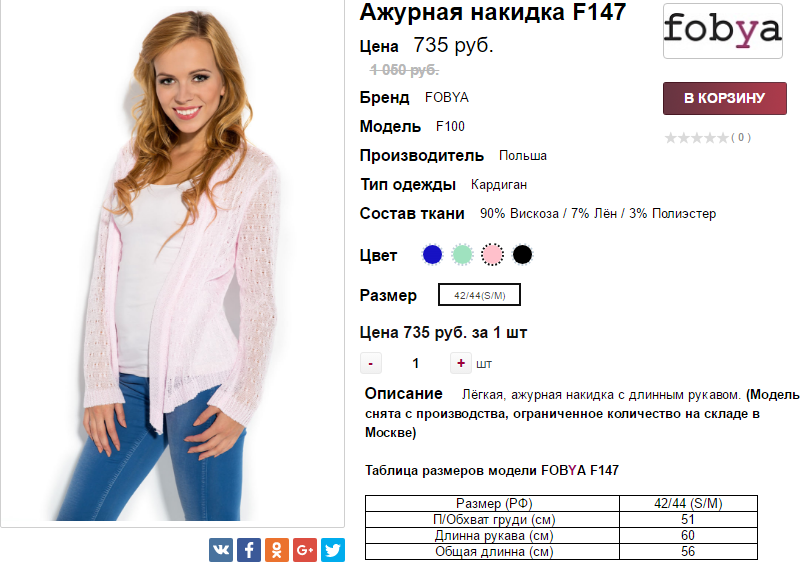Click the review count (0)
Screen dimensions: 805x569
click(x=741, y=137)
